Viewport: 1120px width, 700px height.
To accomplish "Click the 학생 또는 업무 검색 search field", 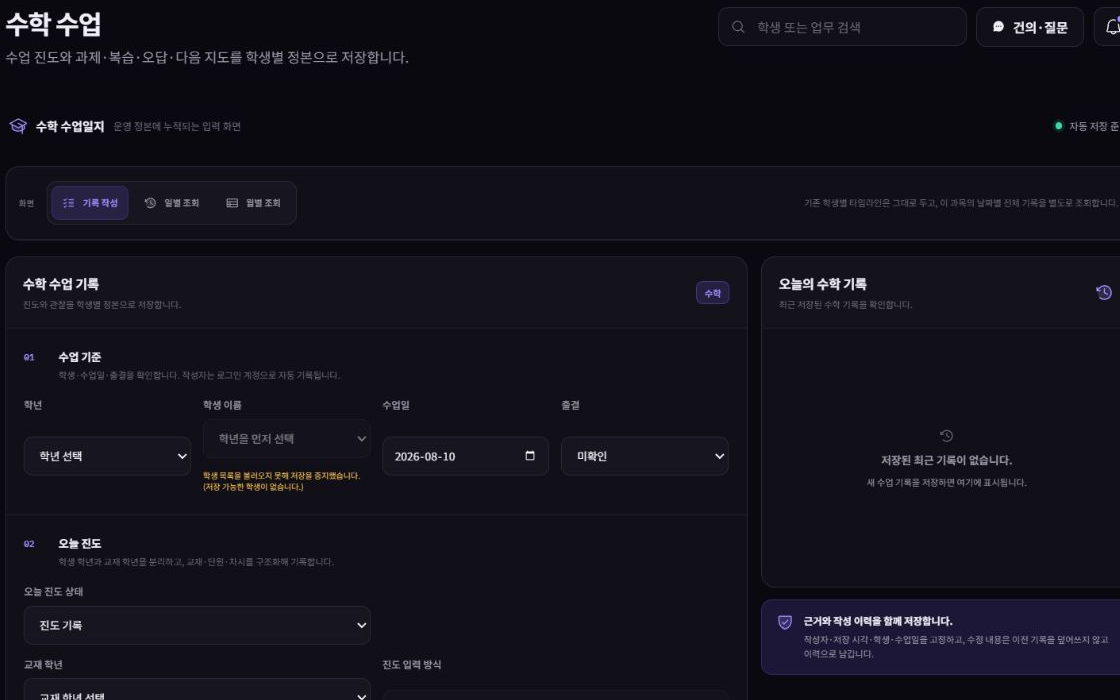I will click(842, 27).
